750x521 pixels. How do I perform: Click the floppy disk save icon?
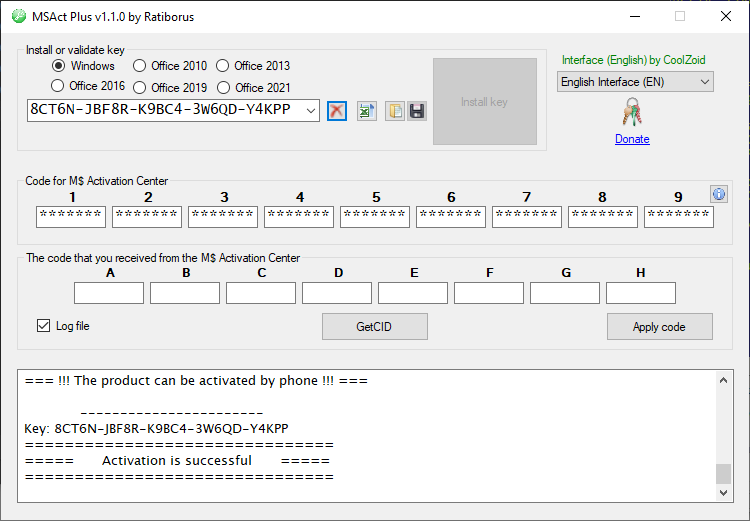pos(417,111)
